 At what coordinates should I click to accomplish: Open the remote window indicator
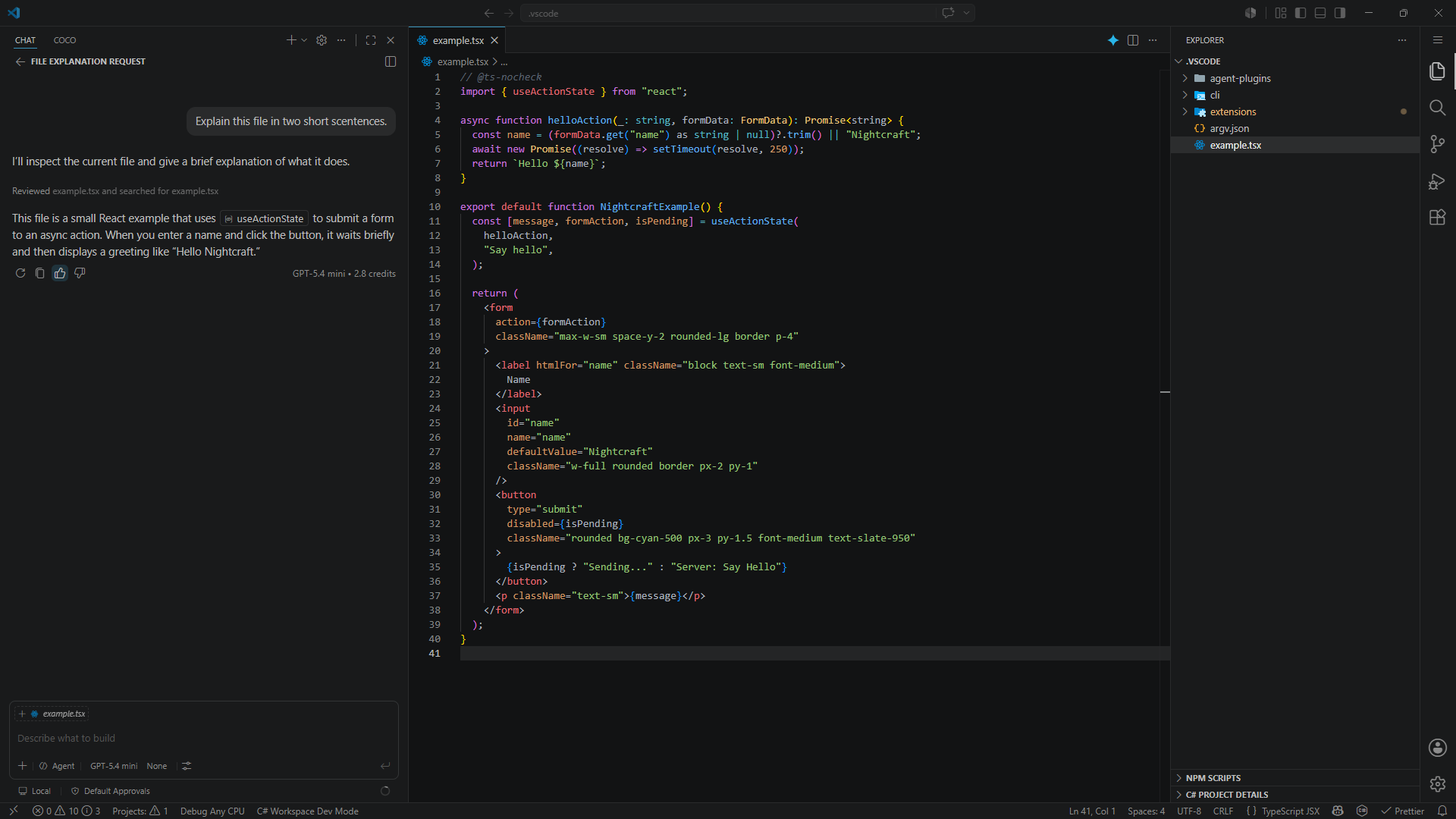point(14,811)
